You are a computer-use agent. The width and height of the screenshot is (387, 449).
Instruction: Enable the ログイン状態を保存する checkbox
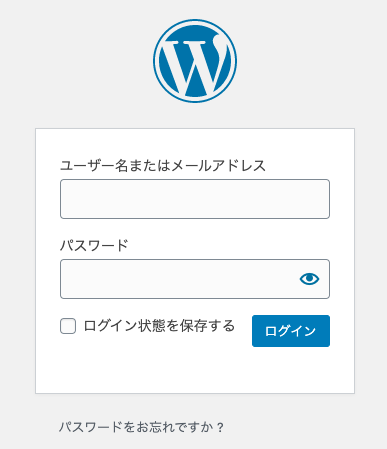coord(68,326)
